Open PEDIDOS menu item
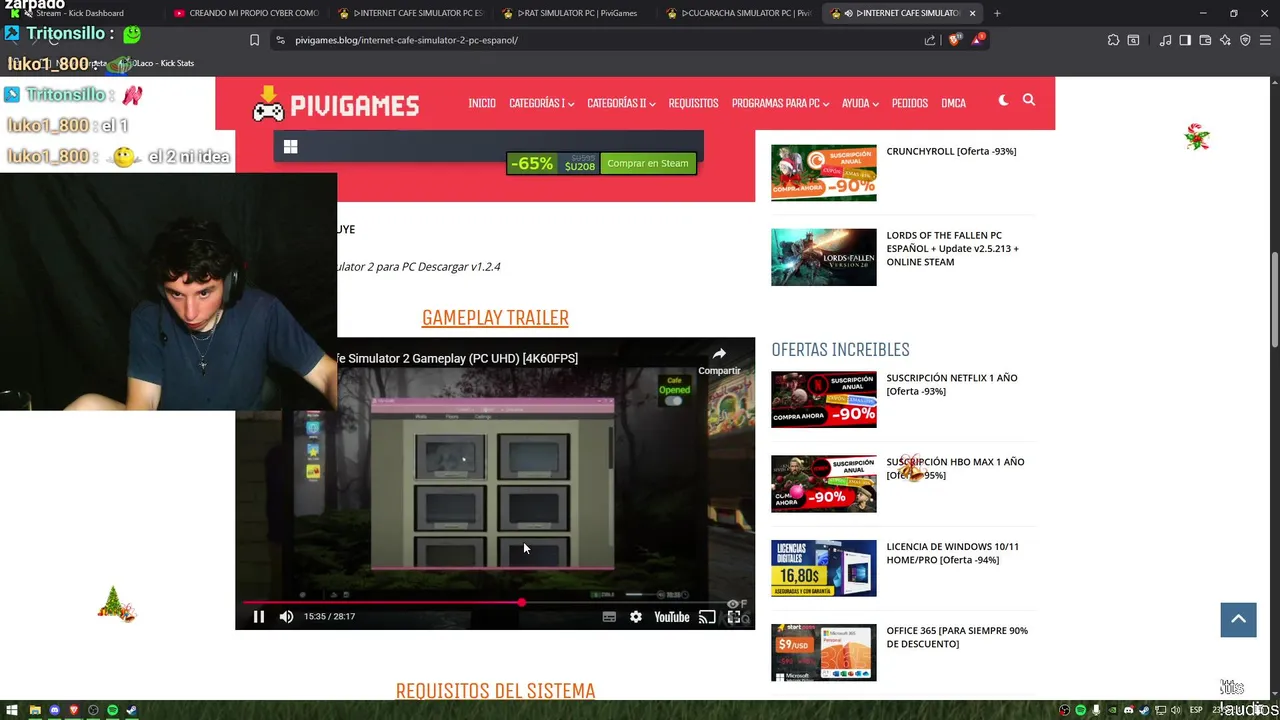1280x720 pixels. click(x=910, y=103)
